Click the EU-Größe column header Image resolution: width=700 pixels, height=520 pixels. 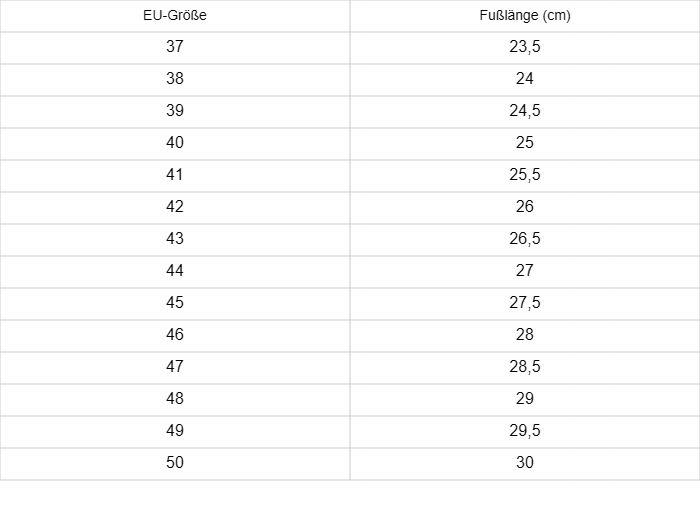pos(175,16)
